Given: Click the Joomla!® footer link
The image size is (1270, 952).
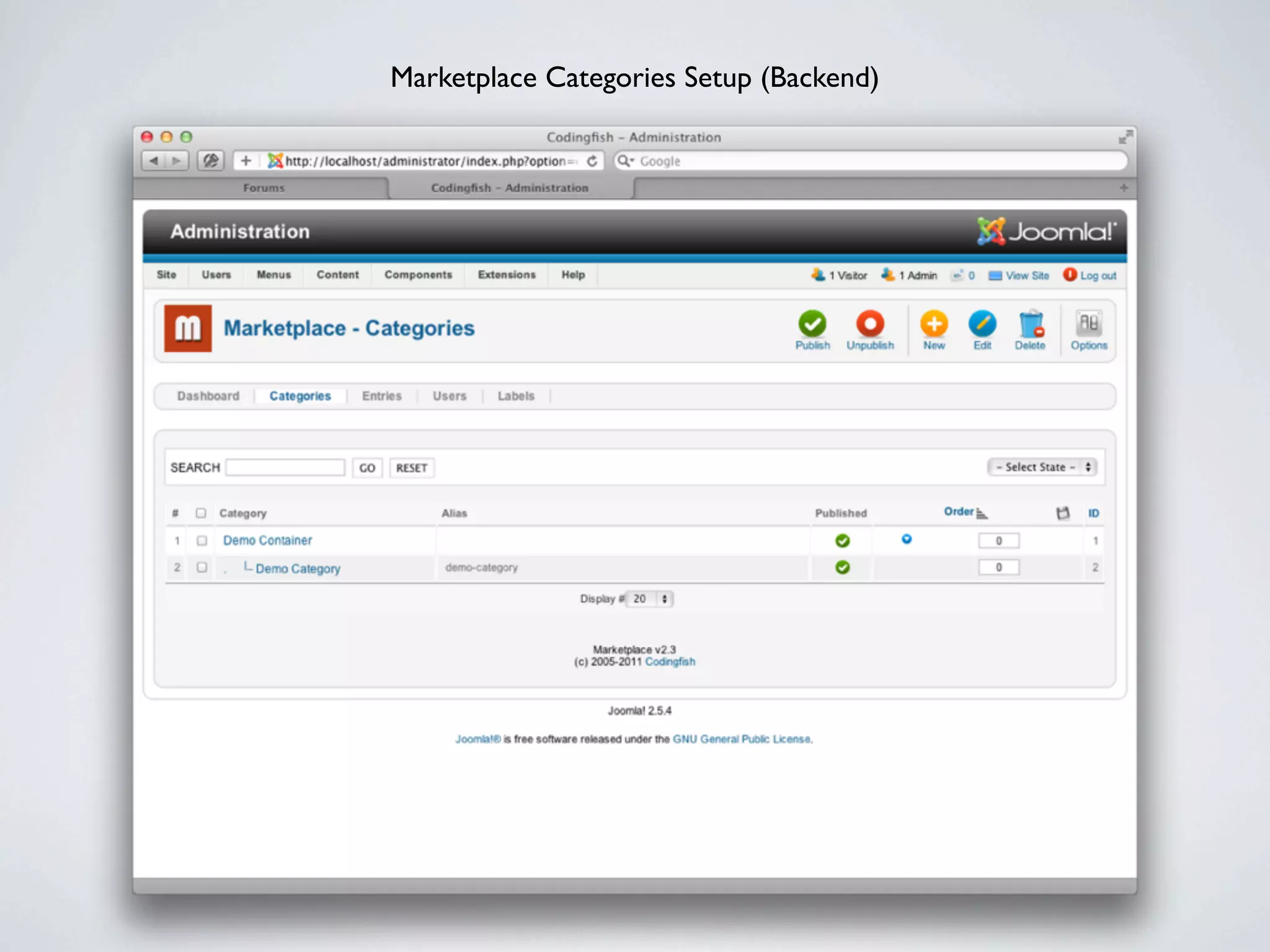Looking at the screenshot, I should pos(478,739).
